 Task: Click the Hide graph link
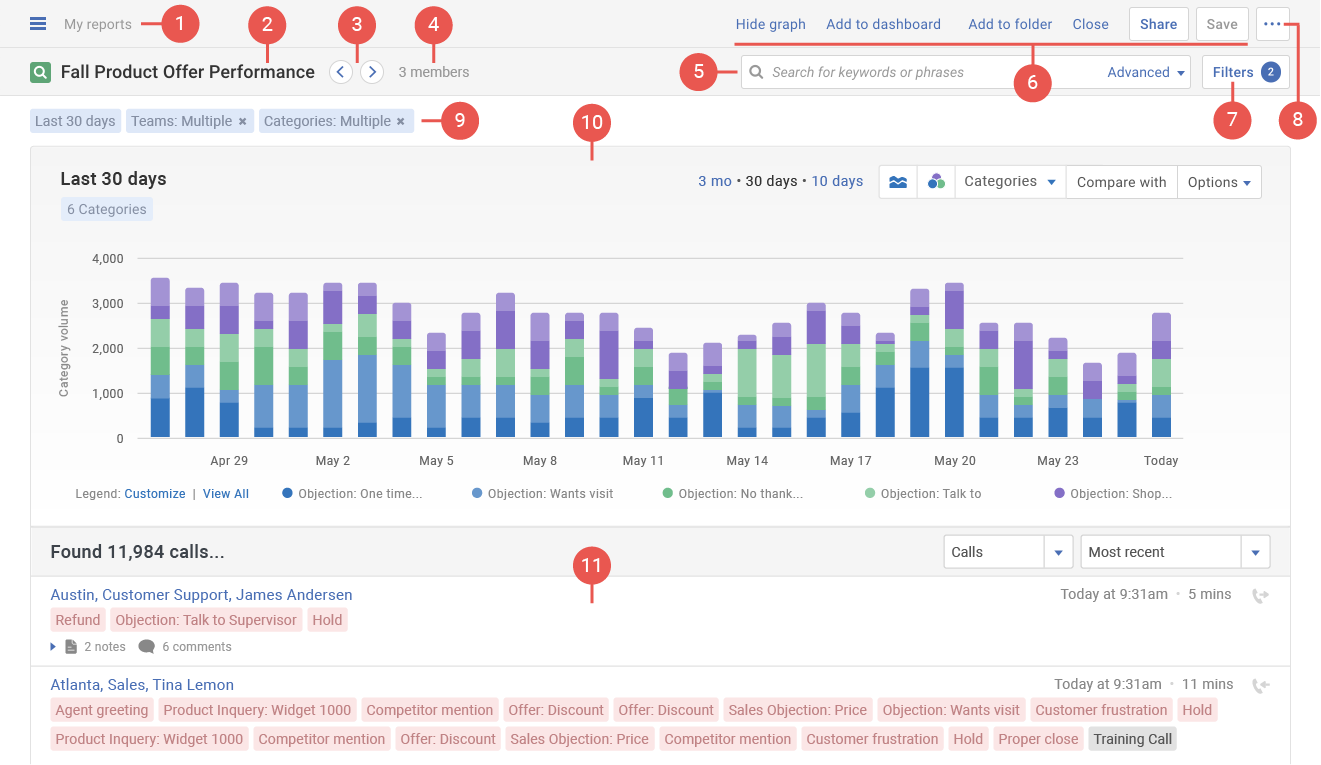click(770, 24)
